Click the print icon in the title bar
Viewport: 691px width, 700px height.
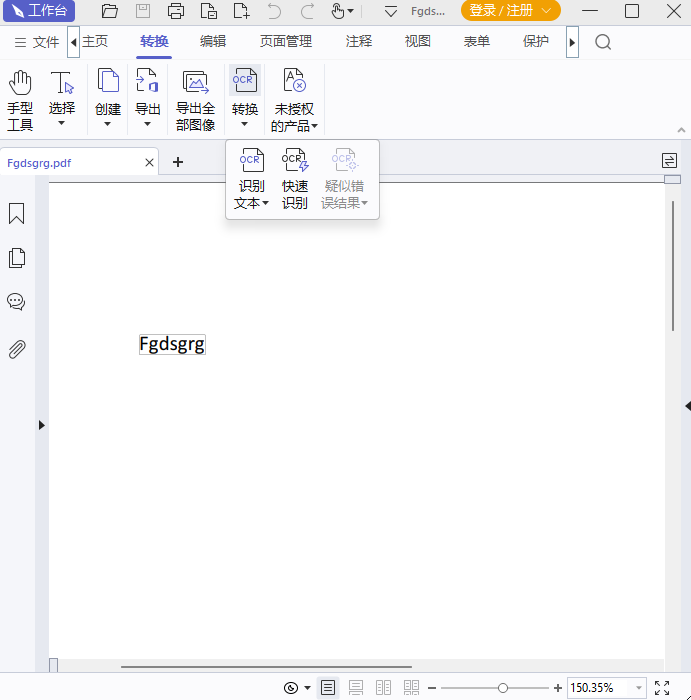pyautogui.click(x=176, y=12)
